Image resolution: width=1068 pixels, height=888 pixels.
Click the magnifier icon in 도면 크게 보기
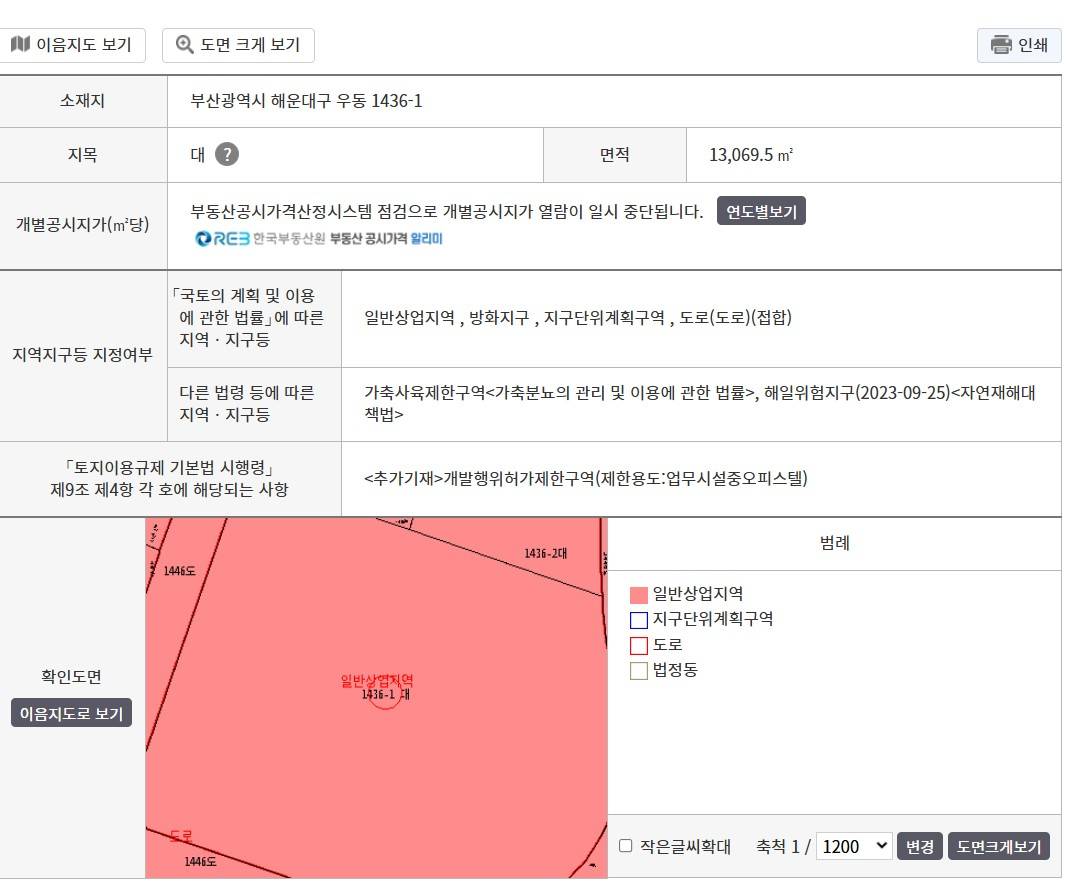pos(185,44)
